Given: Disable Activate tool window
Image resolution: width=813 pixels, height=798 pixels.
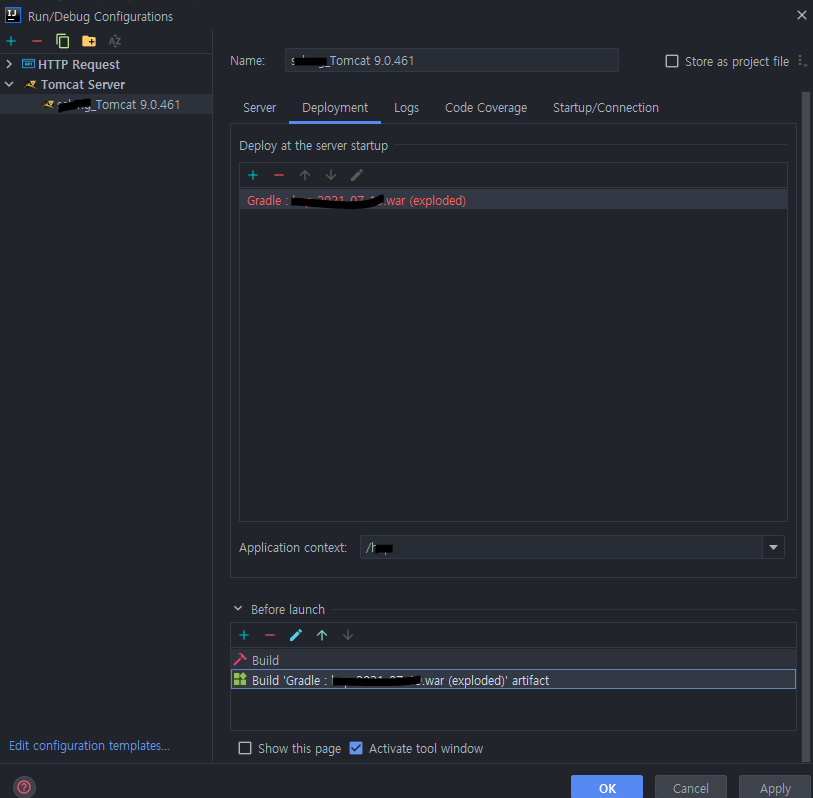Looking at the screenshot, I should pos(356,747).
